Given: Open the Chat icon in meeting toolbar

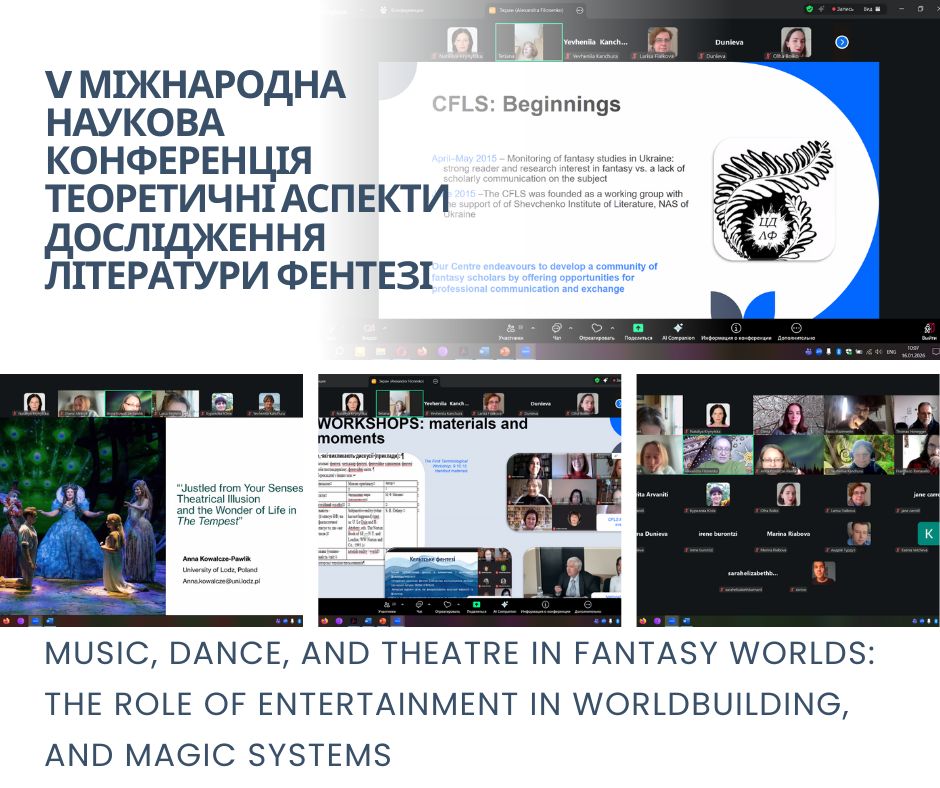Looking at the screenshot, I should point(557,328).
